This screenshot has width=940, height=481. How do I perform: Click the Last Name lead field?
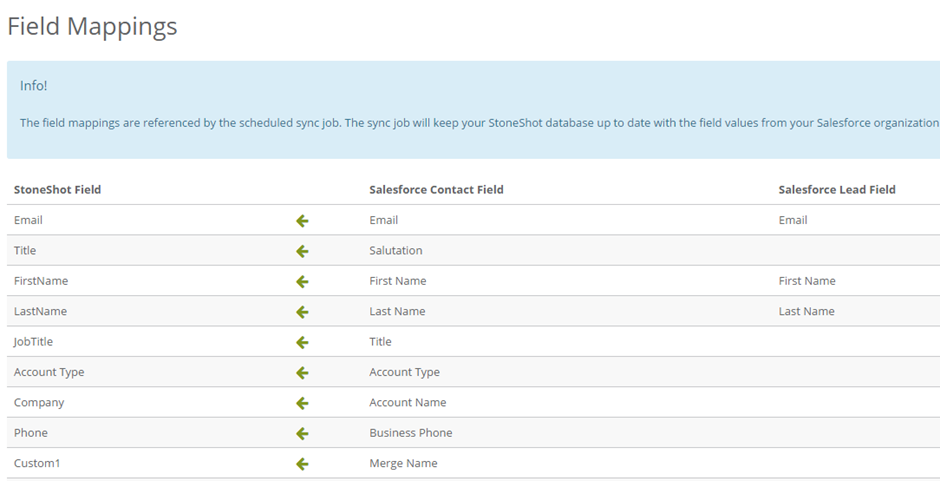point(806,311)
